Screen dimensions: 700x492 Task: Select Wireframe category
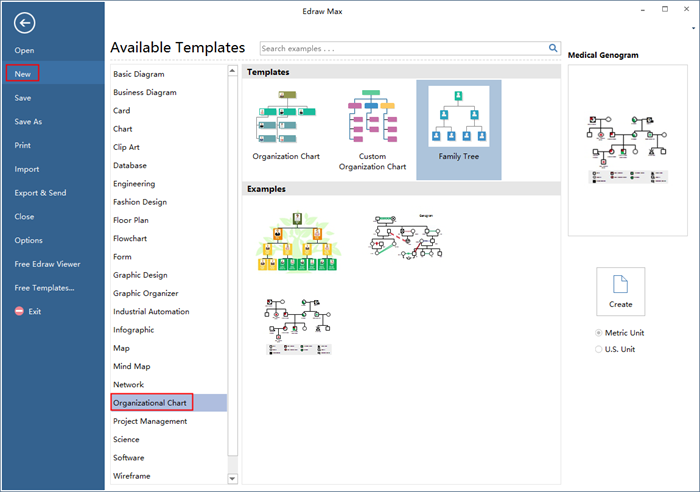(x=132, y=477)
